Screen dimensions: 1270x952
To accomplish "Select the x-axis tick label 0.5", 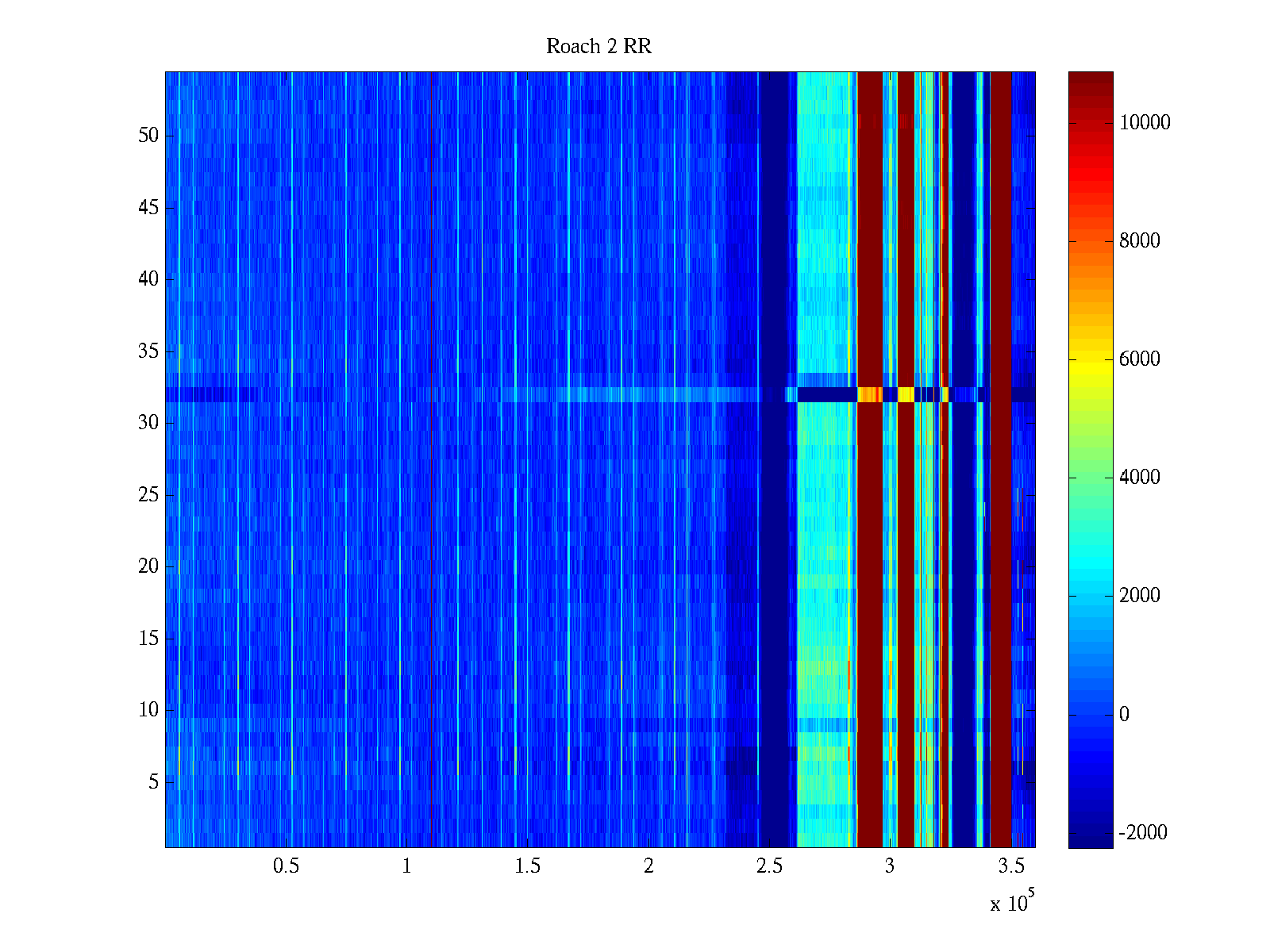I will click(286, 866).
